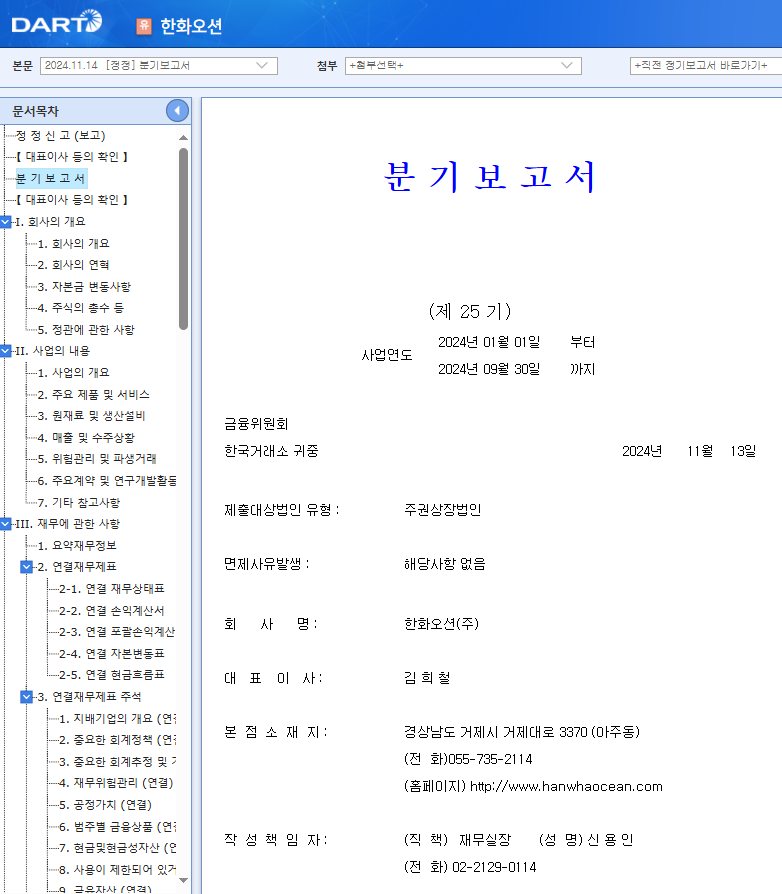Image resolution: width=782 pixels, height=894 pixels.
Task: Click the tree vertical scrollbar thumb
Action: (x=183, y=239)
